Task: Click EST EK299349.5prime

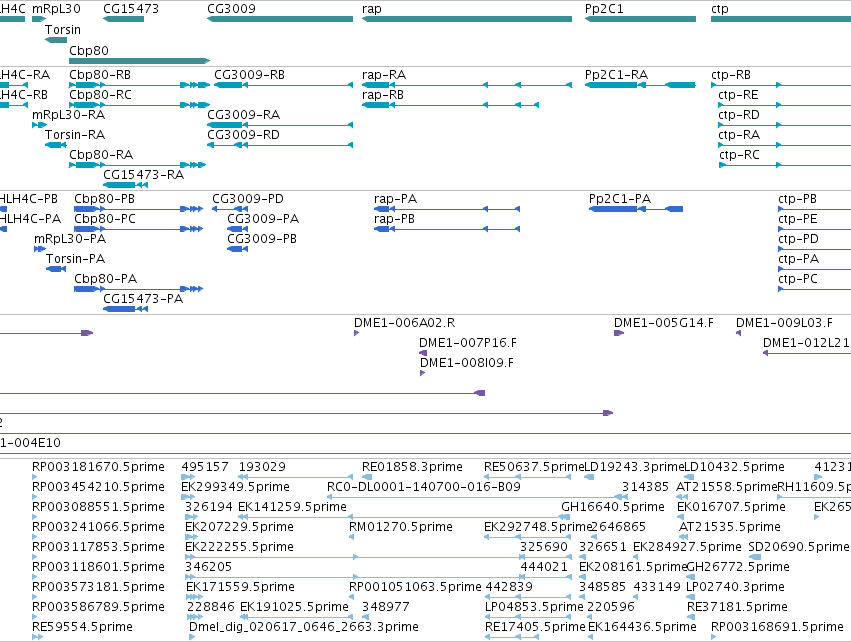Action: [x=236, y=487]
